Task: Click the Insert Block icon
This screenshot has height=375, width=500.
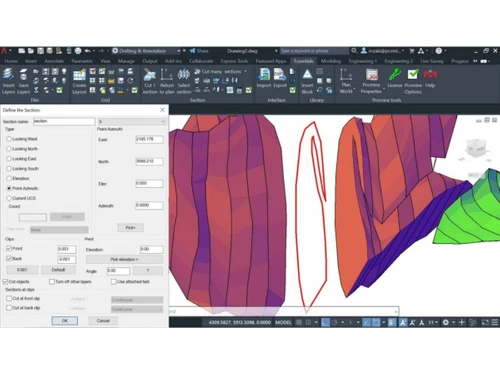Action: point(307,74)
